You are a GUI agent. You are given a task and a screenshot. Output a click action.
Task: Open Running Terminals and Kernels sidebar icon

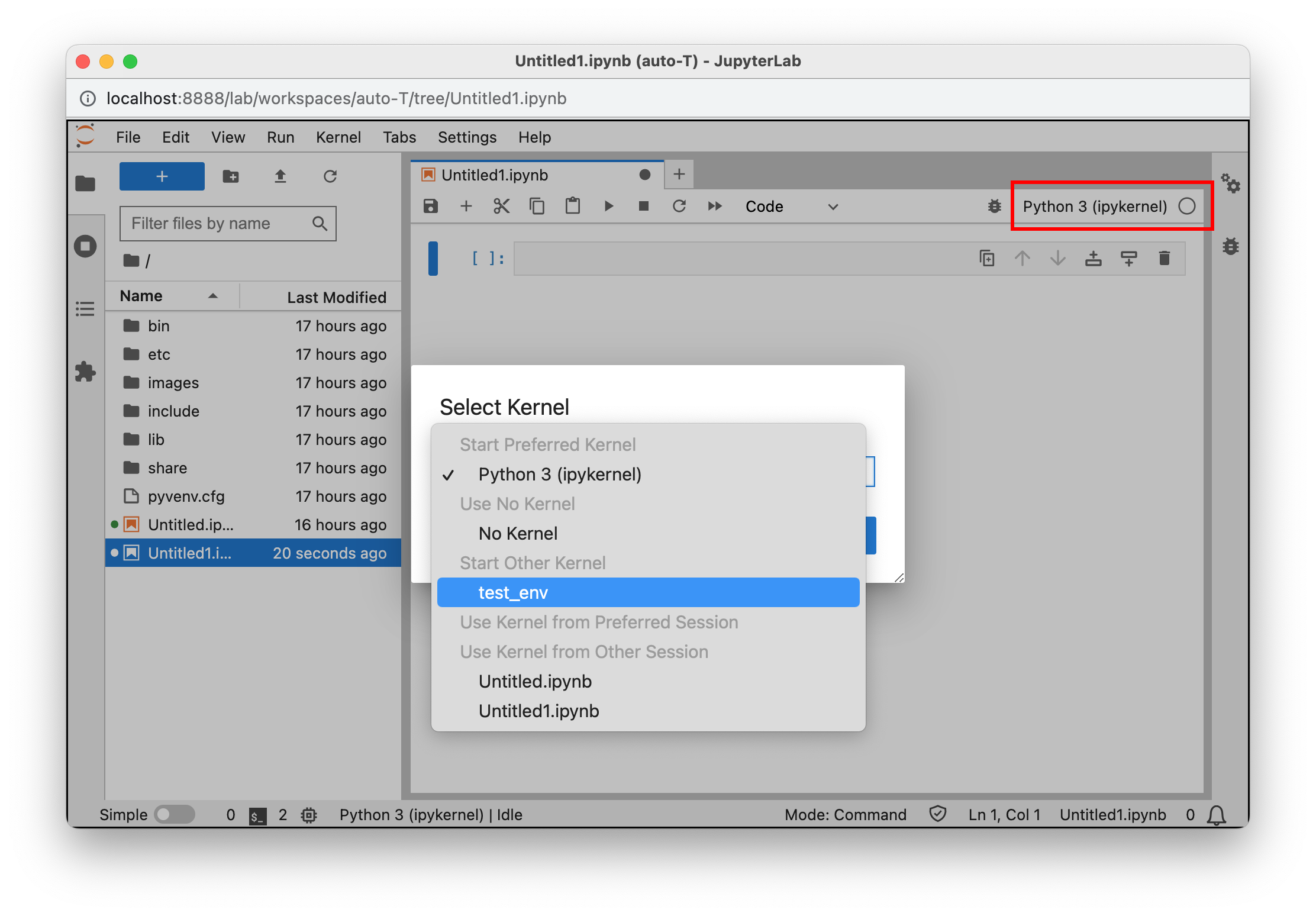point(85,246)
